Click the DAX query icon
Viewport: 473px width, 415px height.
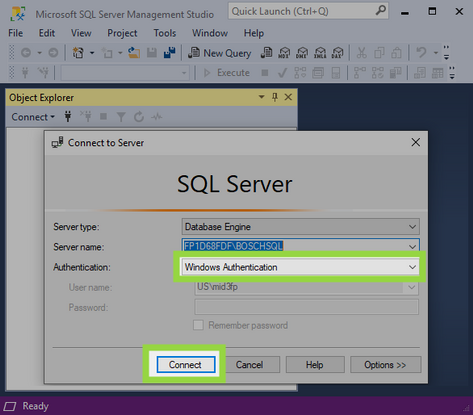pos(338,53)
